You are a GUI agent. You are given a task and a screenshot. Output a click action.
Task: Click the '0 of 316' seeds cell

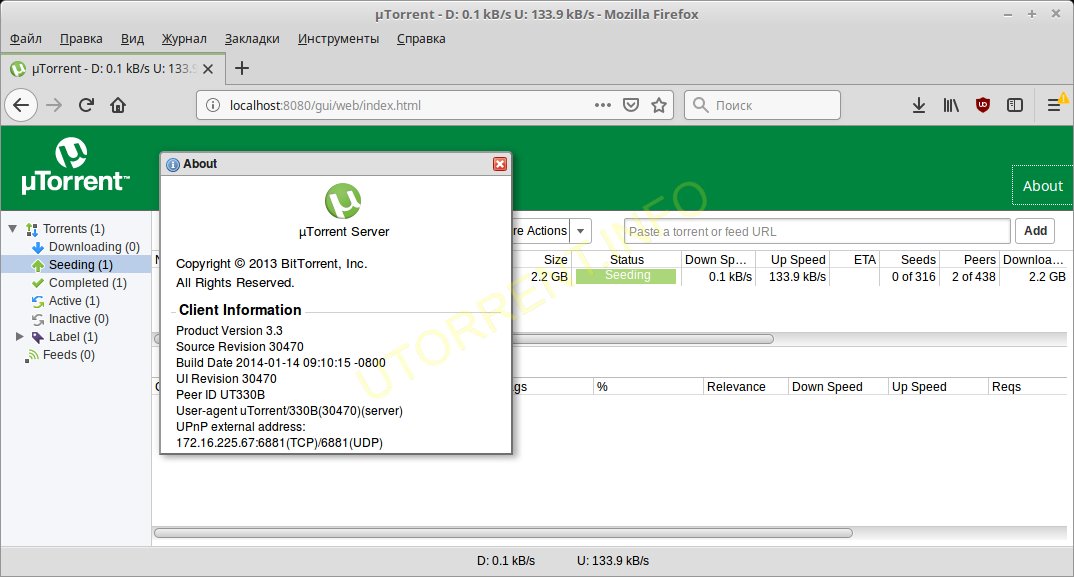coord(914,277)
